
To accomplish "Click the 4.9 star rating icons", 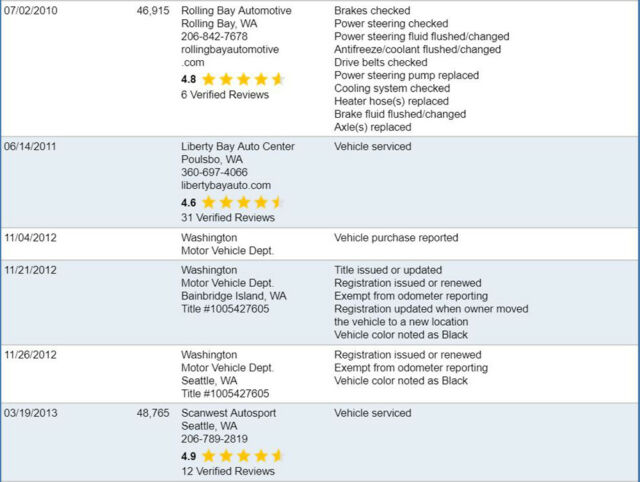I will 243,456.
